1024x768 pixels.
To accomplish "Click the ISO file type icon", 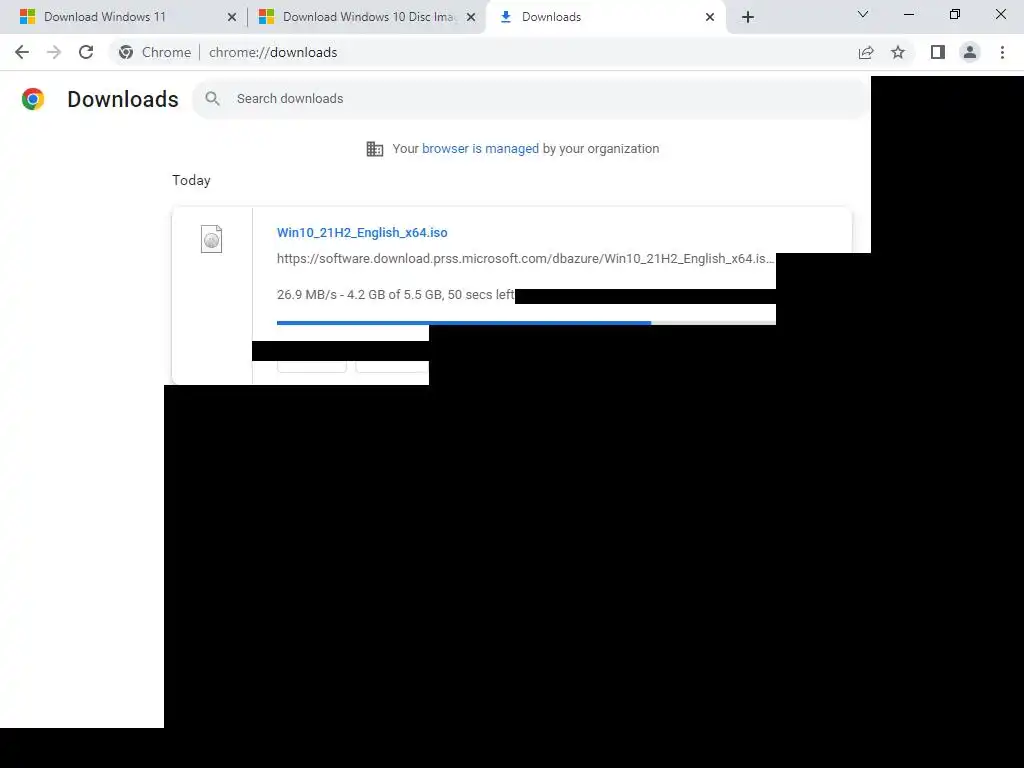I will tap(212, 239).
